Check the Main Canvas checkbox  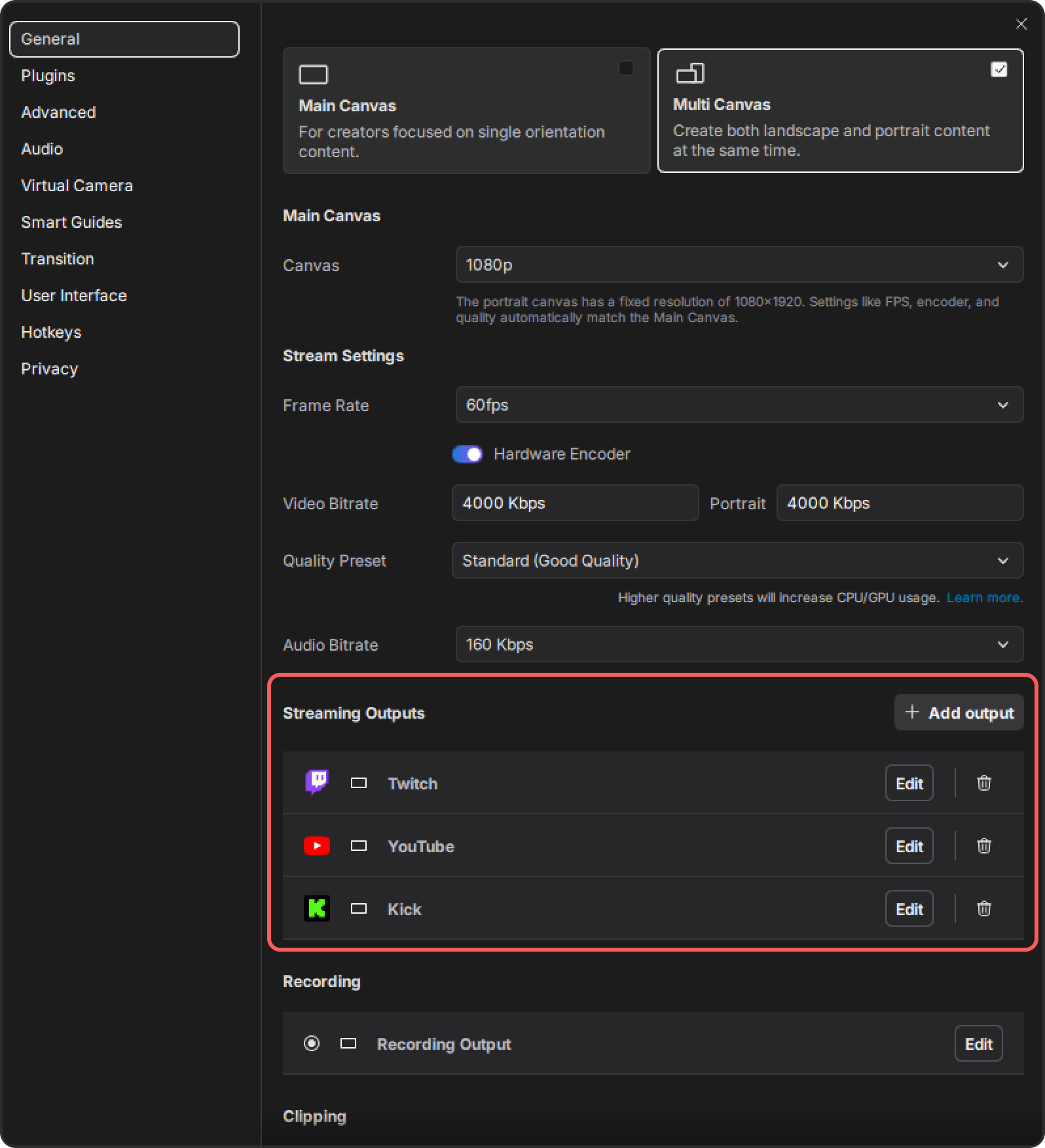pos(626,68)
